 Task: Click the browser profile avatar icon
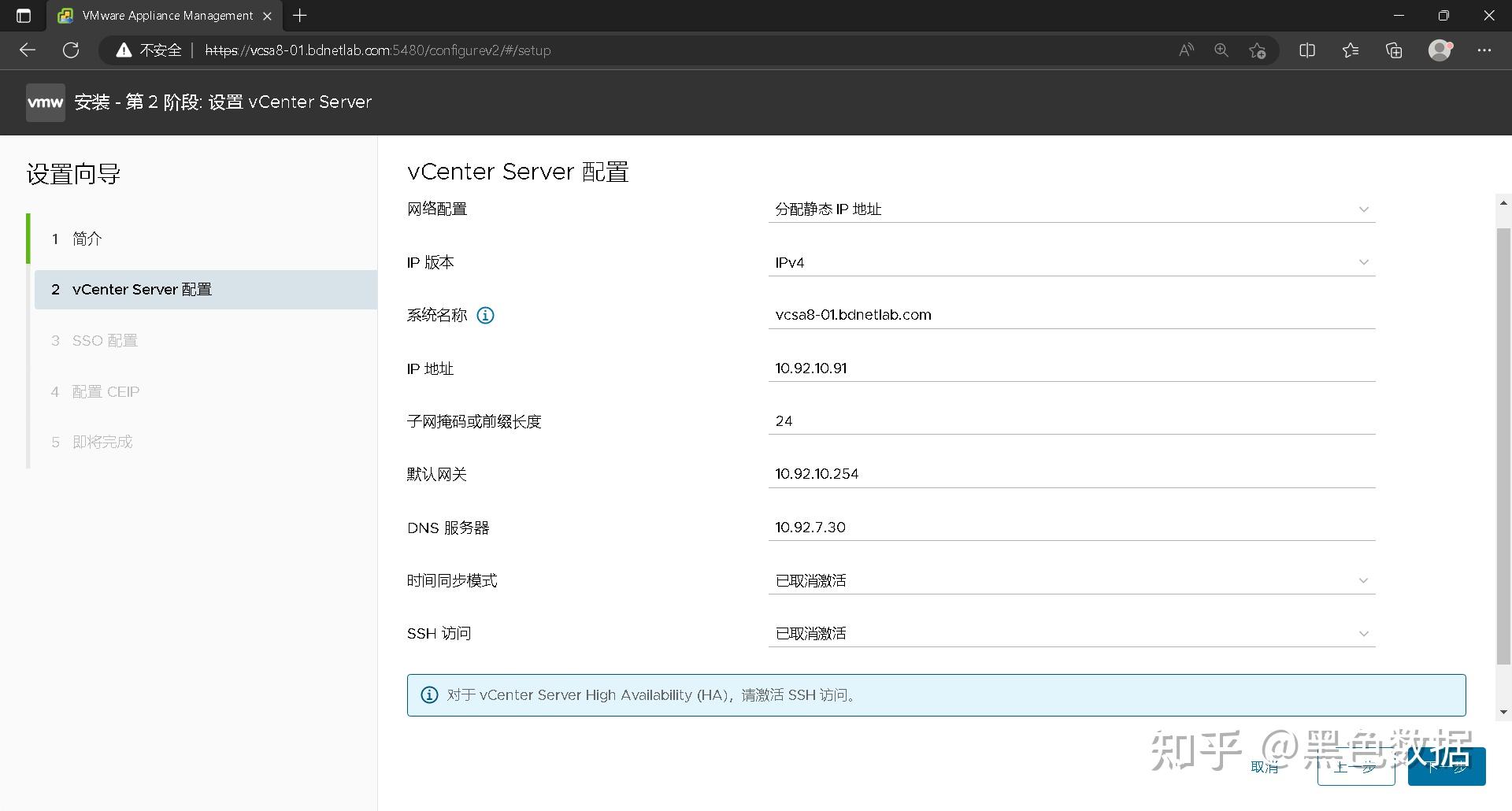pyautogui.click(x=1440, y=50)
